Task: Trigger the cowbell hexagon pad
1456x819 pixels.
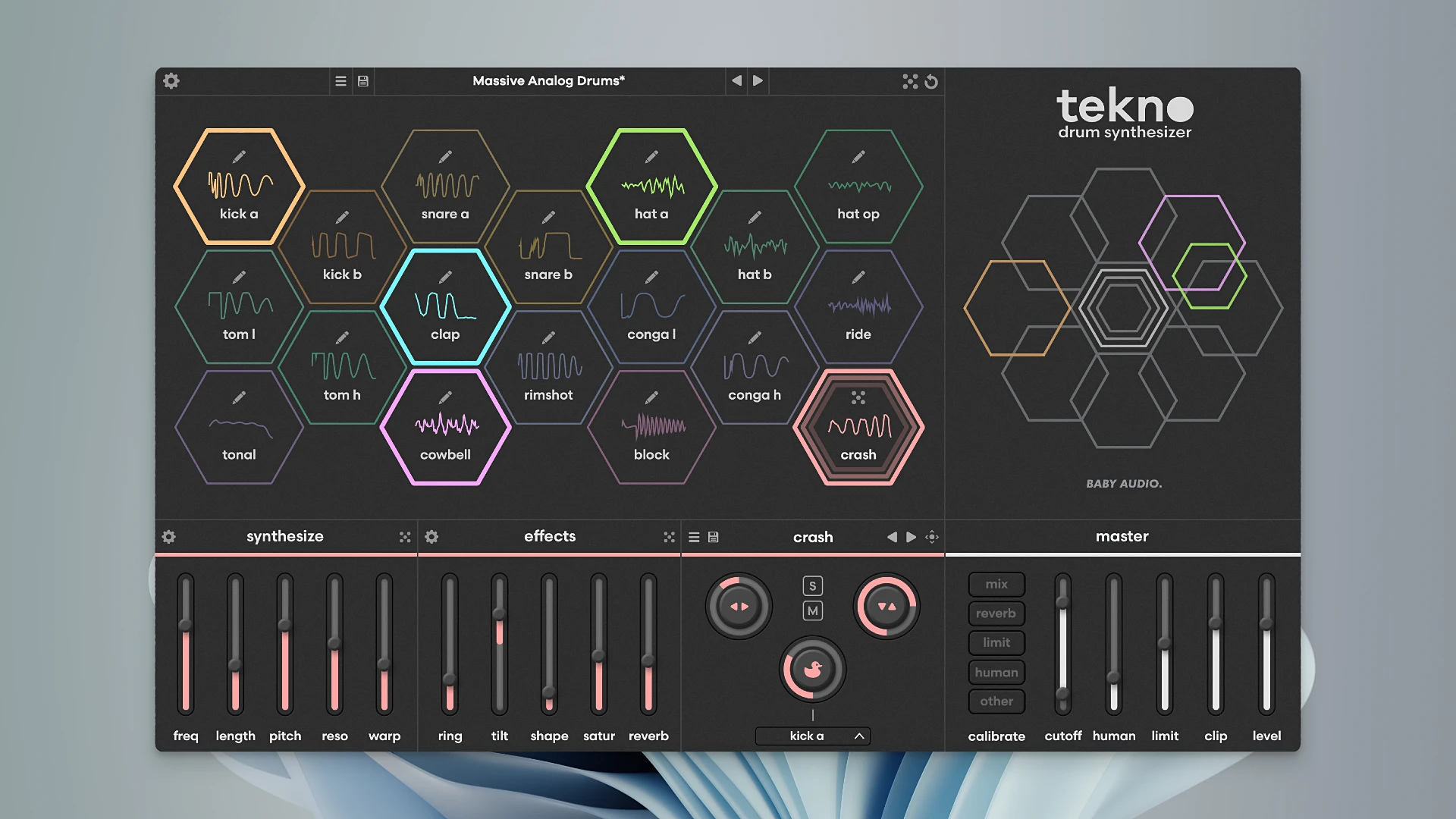Action: pos(446,429)
